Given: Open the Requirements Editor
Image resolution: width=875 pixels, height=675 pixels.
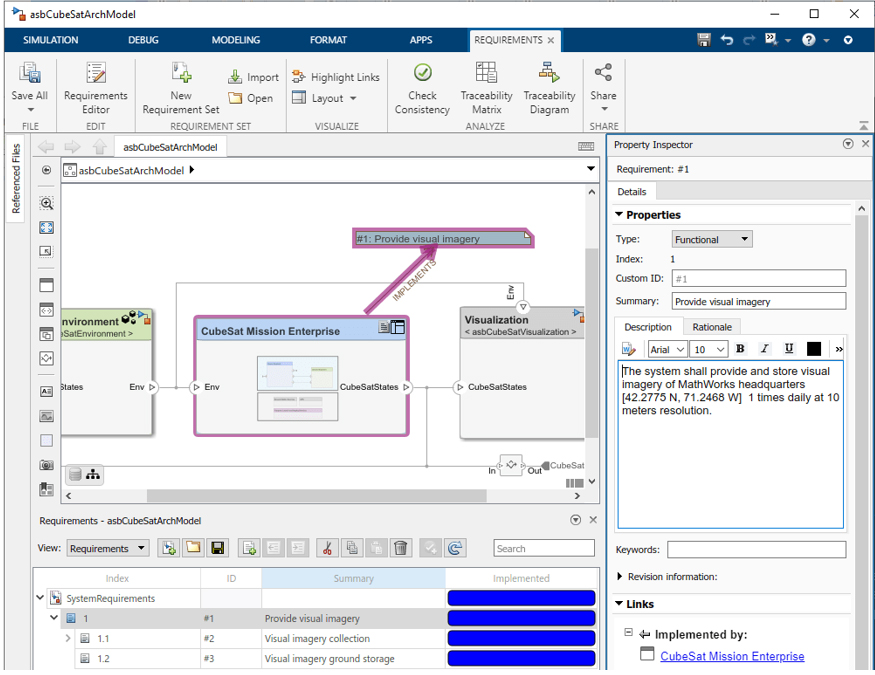Looking at the screenshot, I should [x=95, y=86].
